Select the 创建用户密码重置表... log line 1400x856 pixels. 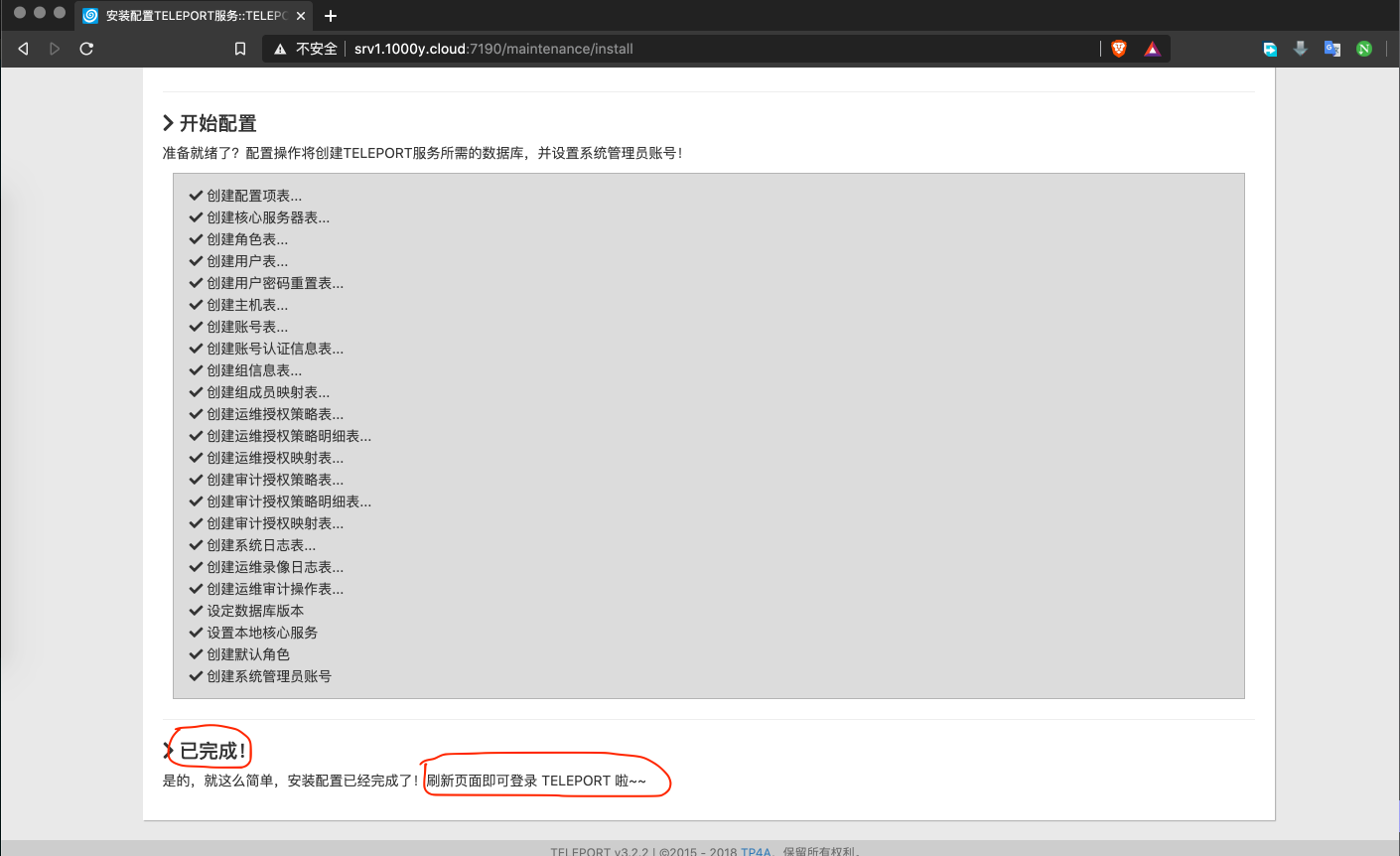(266, 283)
